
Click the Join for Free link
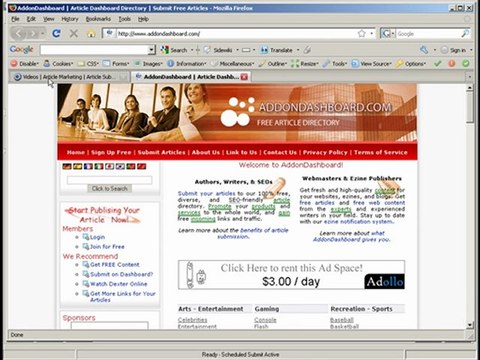coord(107,247)
